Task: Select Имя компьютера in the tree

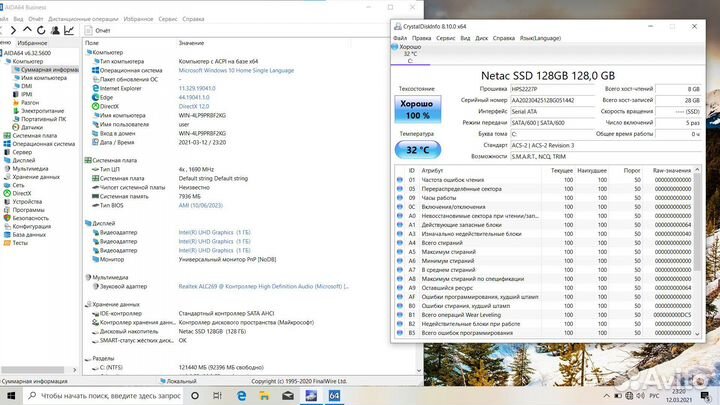Action: point(40,78)
